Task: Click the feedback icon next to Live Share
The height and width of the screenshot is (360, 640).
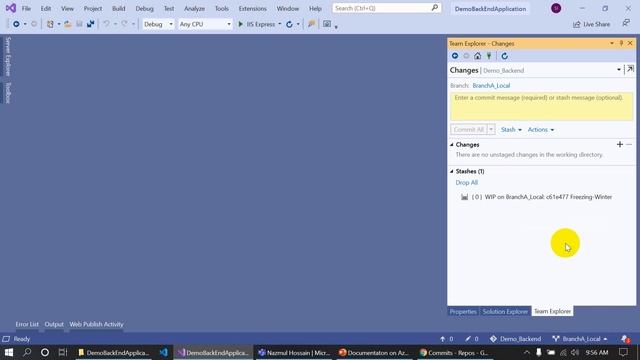Action: [626, 24]
